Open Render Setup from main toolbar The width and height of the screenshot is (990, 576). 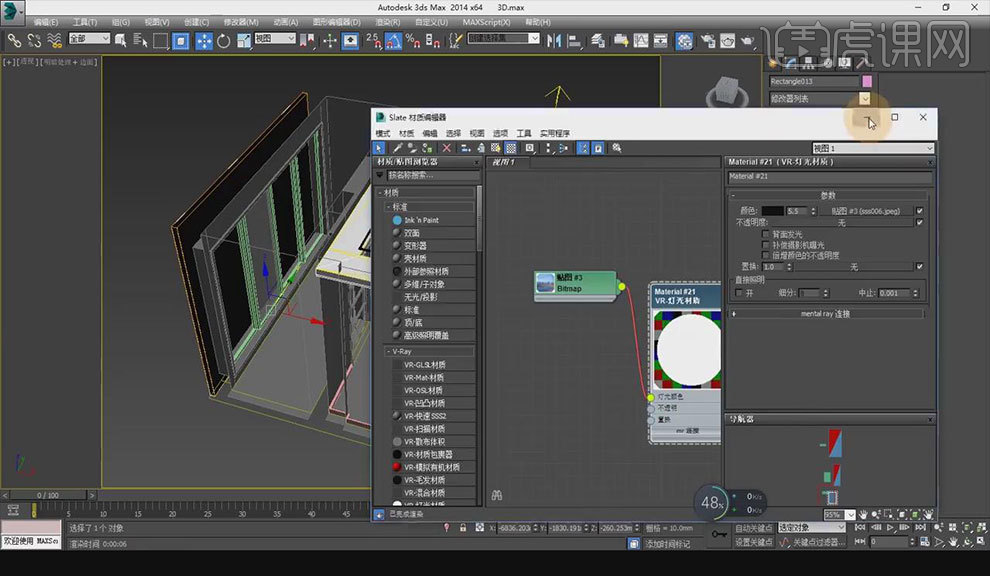tap(708, 41)
